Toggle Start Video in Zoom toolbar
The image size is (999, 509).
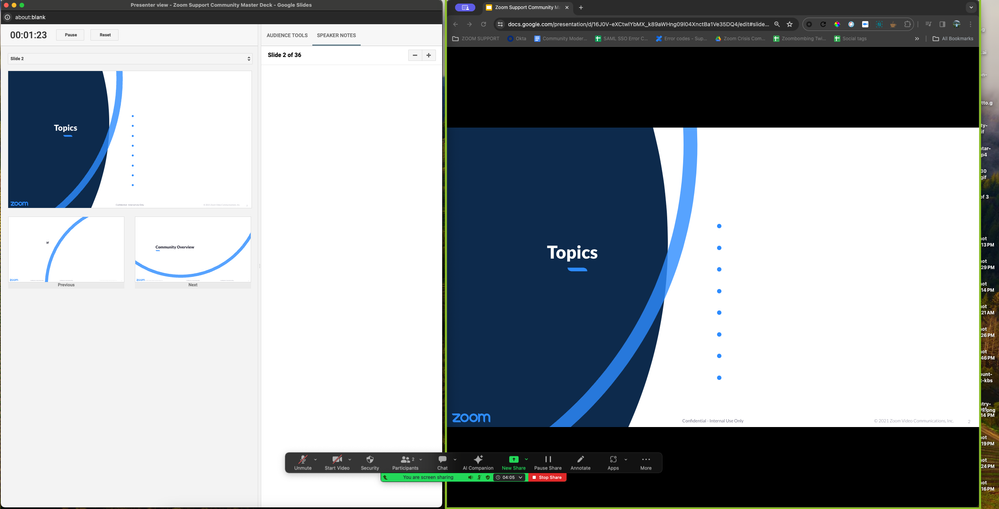click(x=337, y=460)
